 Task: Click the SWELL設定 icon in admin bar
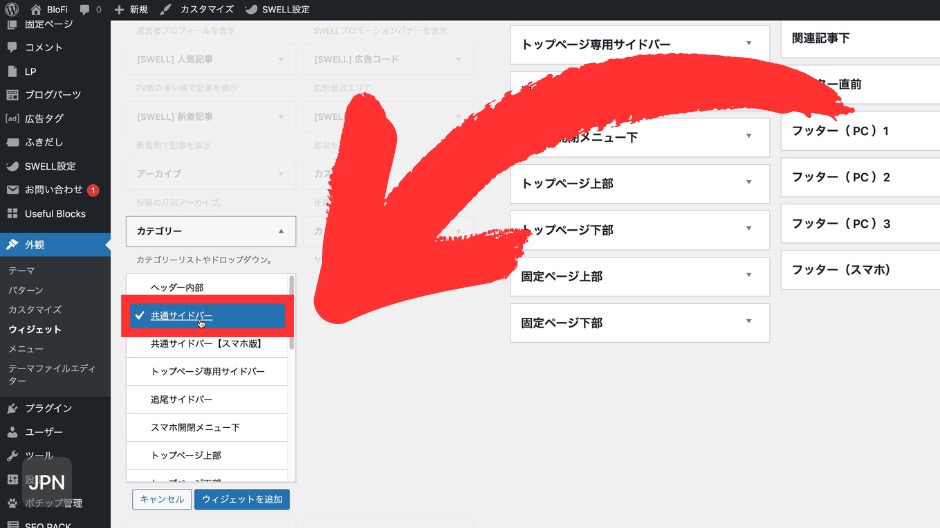tap(251, 9)
